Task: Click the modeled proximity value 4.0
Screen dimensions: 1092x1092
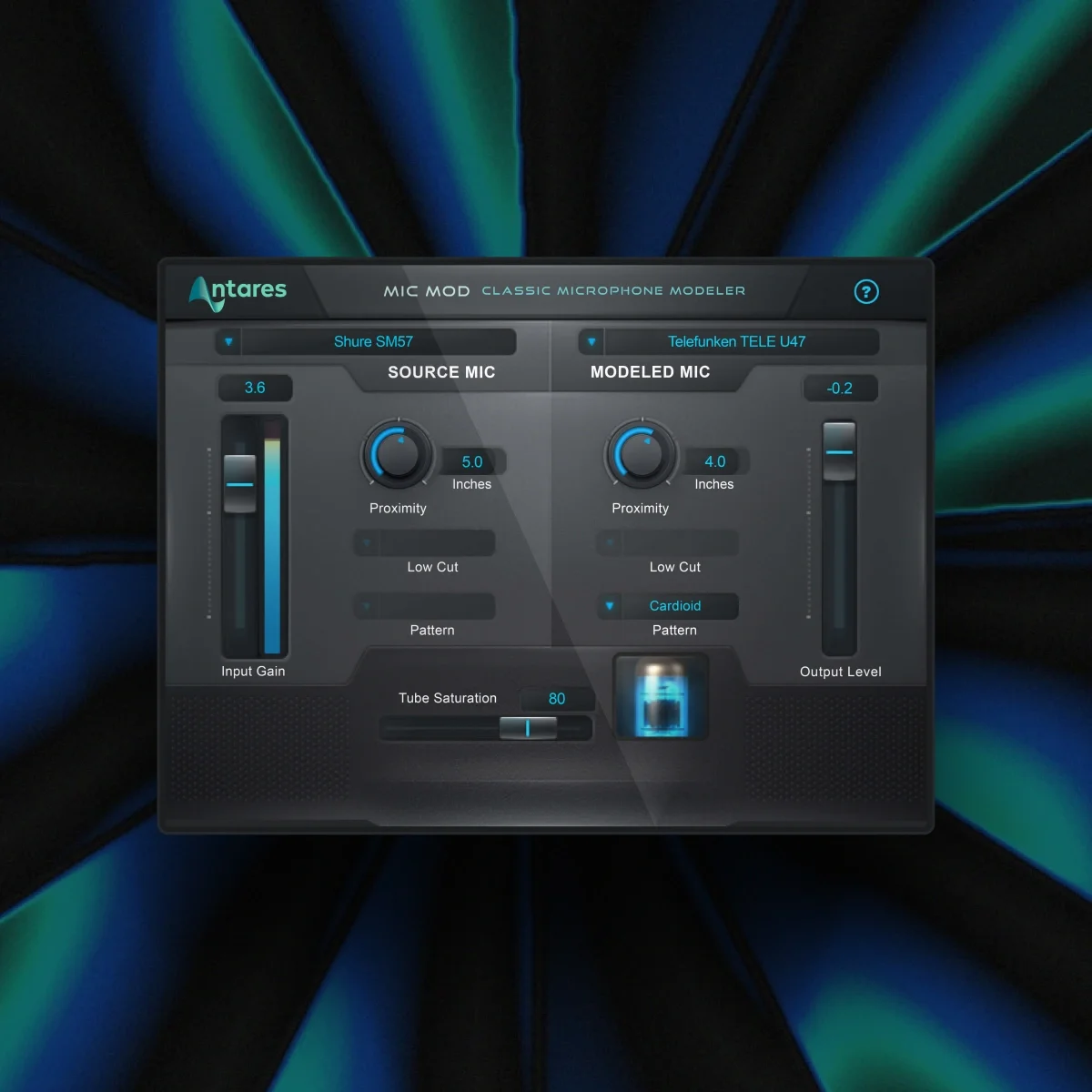Action: click(715, 462)
